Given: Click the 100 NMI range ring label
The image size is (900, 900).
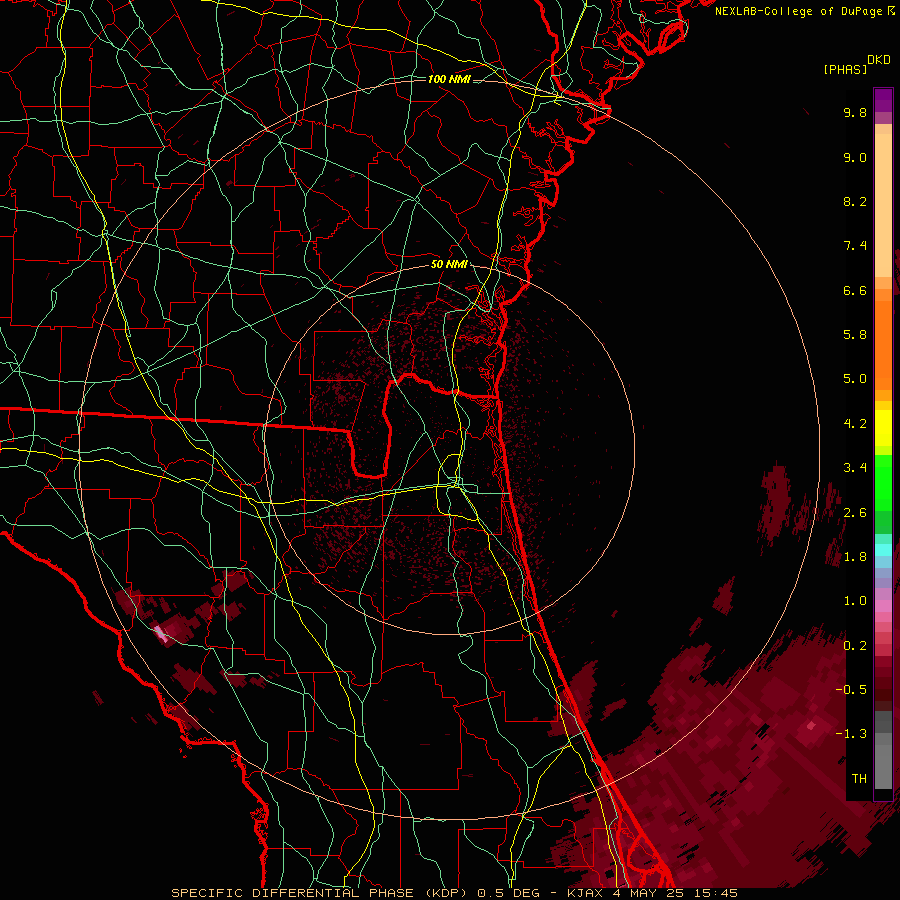Looking at the screenshot, I should [x=449, y=79].
